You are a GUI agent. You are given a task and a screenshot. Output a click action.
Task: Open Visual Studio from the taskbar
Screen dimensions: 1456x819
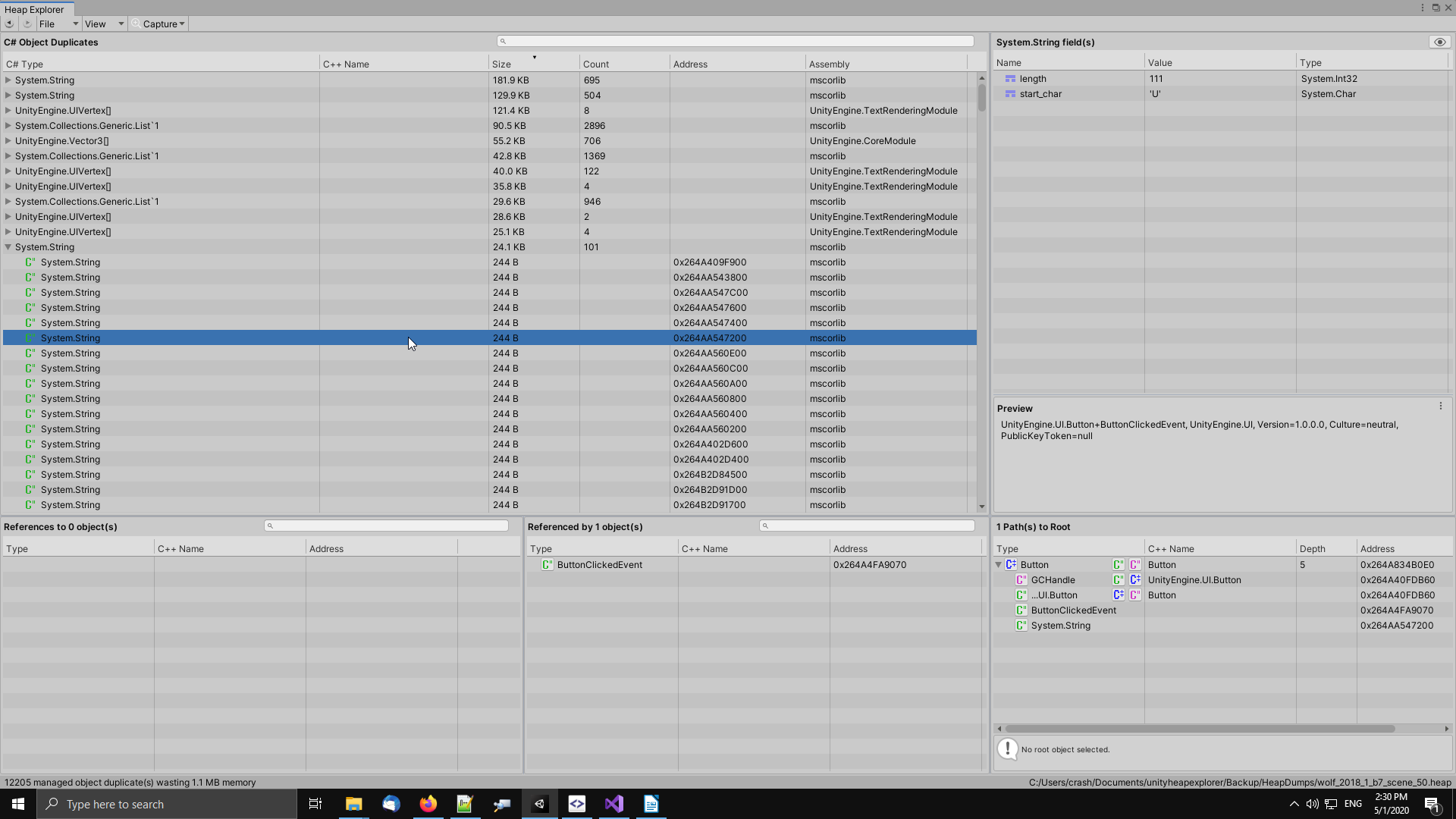[x=613, y=804]
